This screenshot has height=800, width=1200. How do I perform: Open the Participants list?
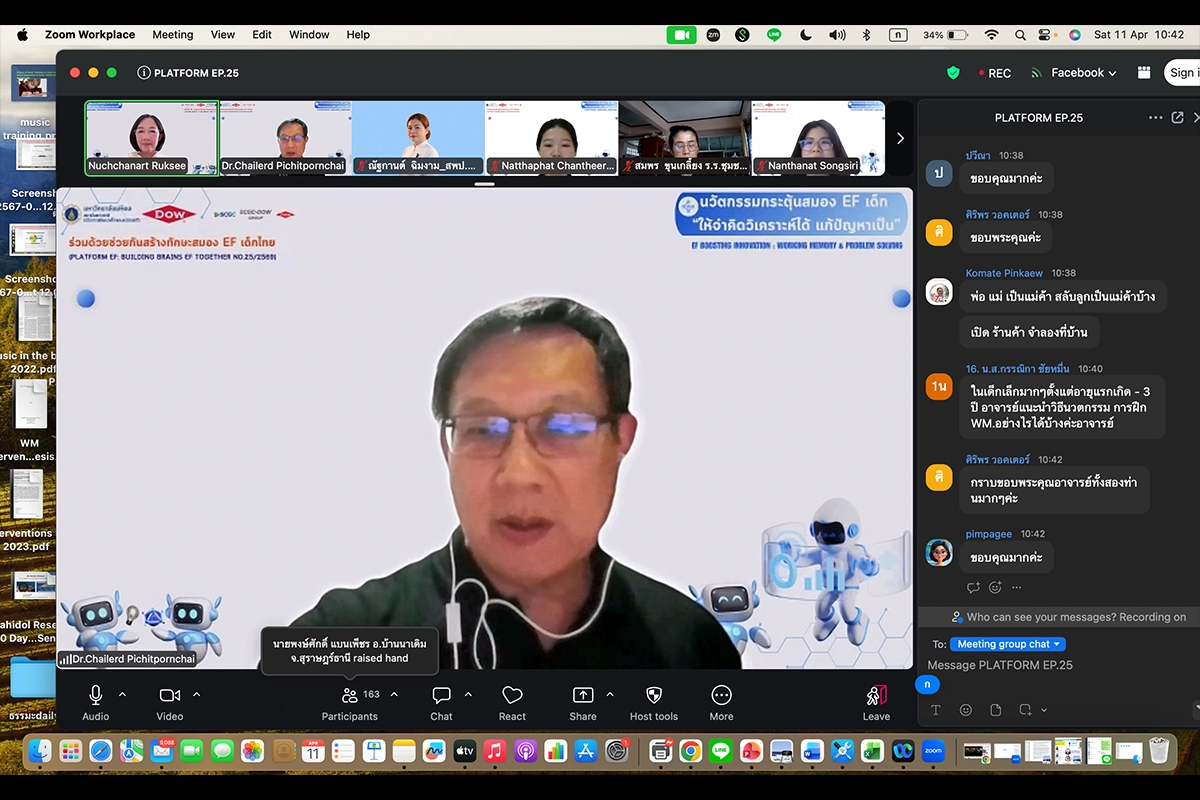pyautogui.click(x=350, y=696)
